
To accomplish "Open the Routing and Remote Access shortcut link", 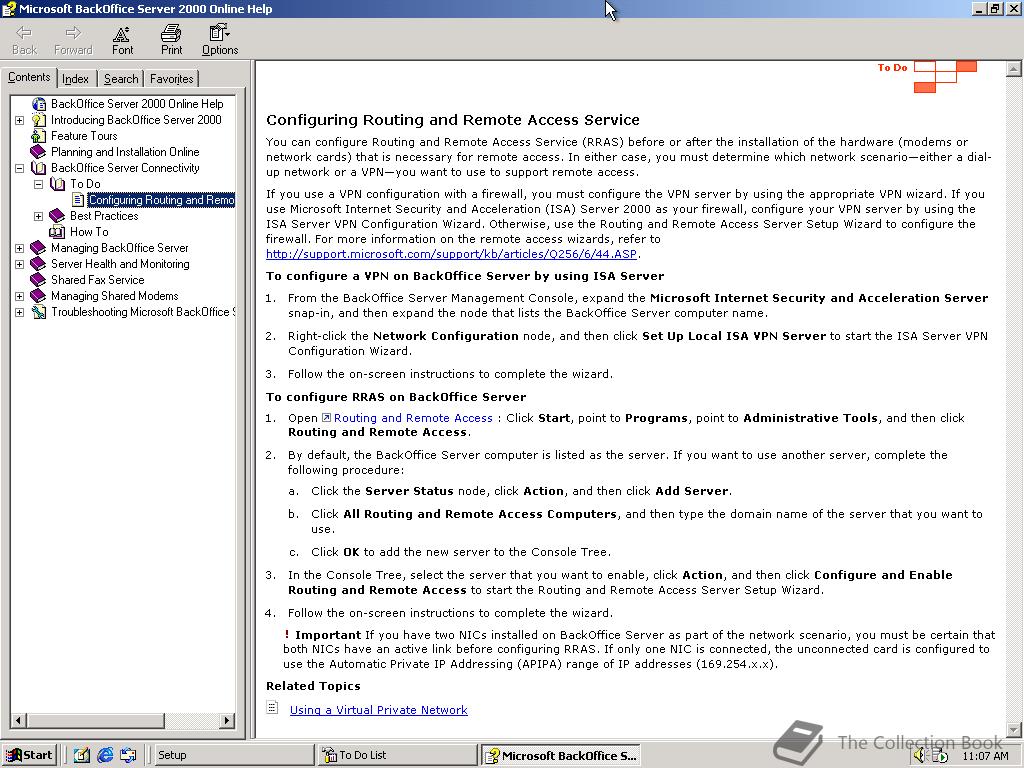I will tap(413, 418).
